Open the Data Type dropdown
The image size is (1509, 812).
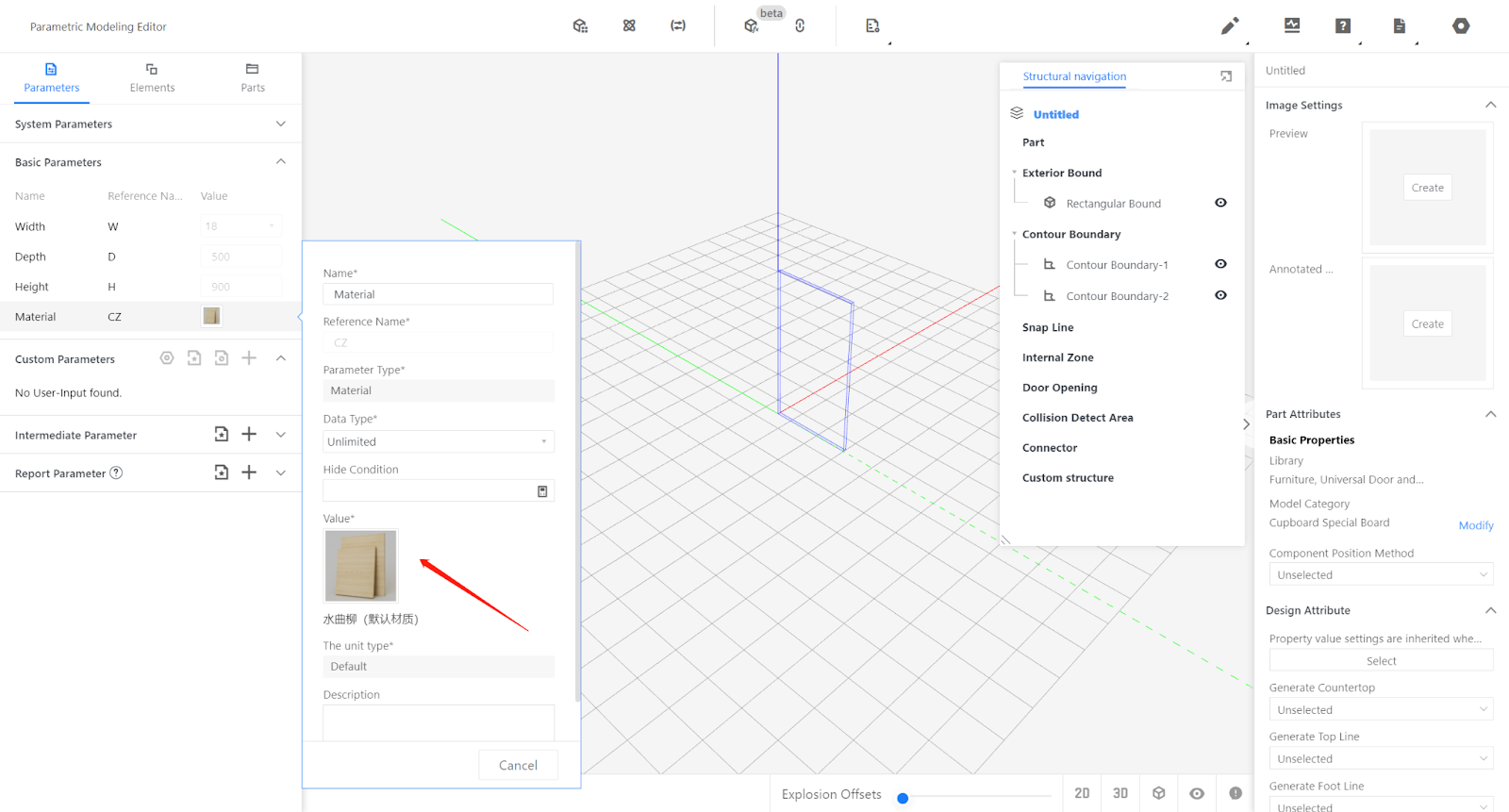(439, 441)
